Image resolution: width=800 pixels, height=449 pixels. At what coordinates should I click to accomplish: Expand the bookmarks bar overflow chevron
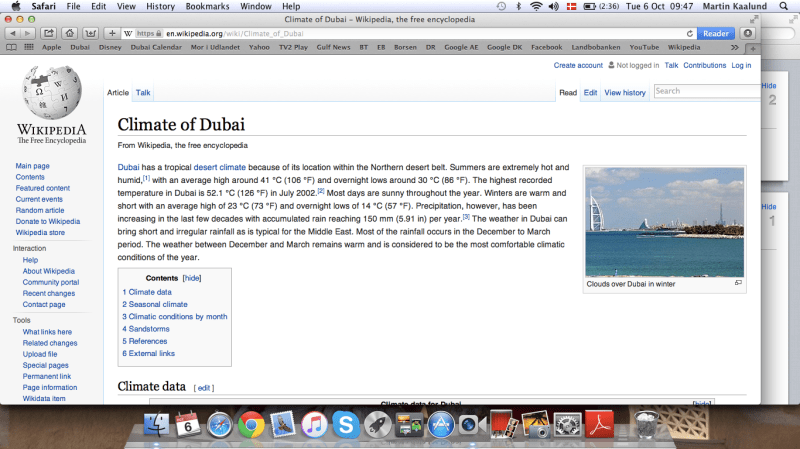click(735, 47)
